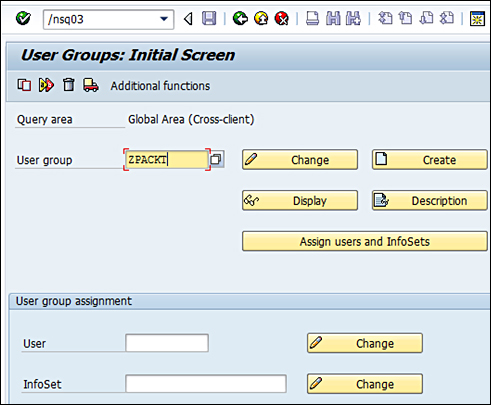491x405 pixels.
Task: Click the green Enter checkmark icon
Action: (x=23, y=18)
